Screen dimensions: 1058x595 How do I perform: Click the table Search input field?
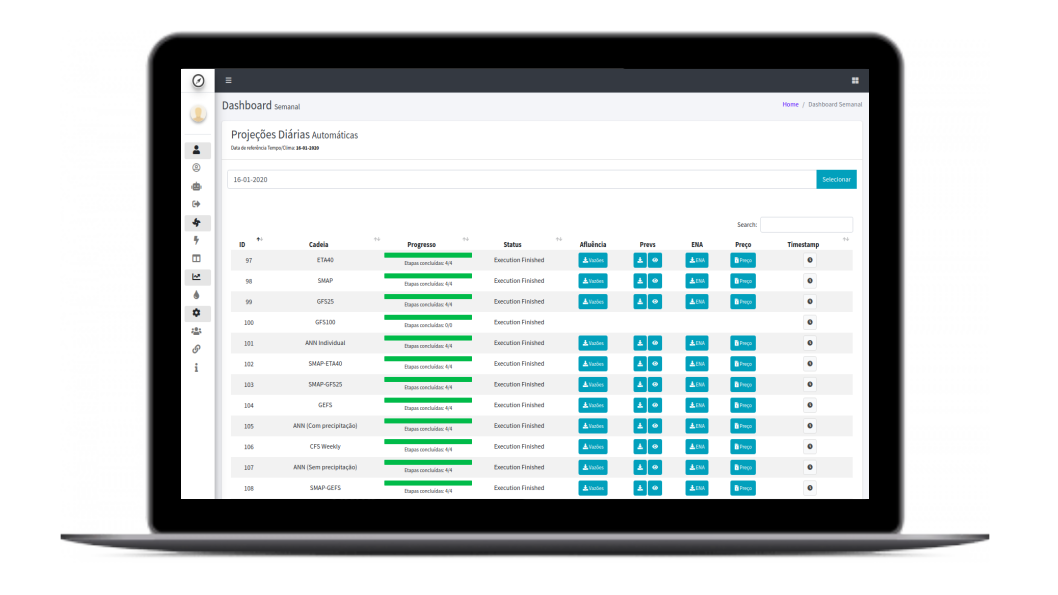[806, 225]
